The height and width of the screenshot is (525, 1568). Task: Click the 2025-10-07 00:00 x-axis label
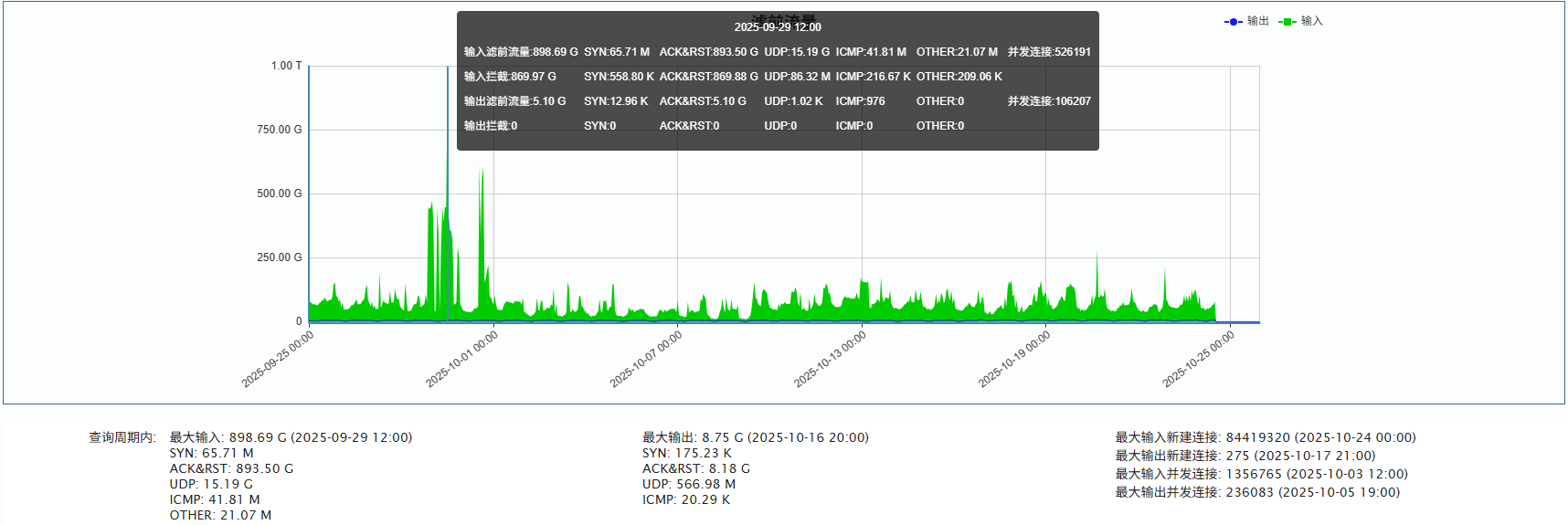pyautogui.click(x=646, y=359)
